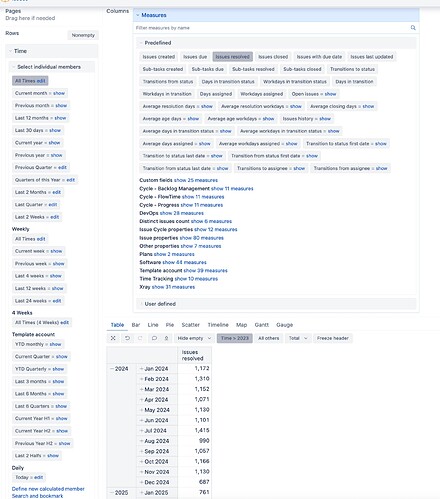Click Search and bookmark link
The image size is (440, 499).
click(37, 496)
